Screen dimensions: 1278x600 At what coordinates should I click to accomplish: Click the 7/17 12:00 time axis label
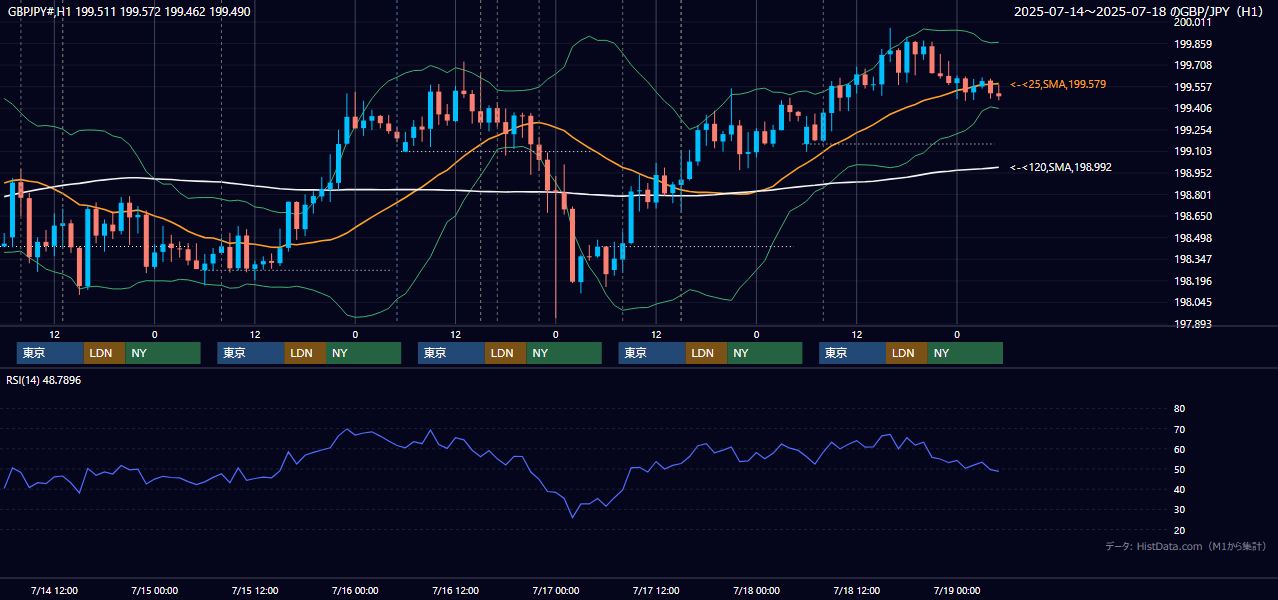point(656,590)
